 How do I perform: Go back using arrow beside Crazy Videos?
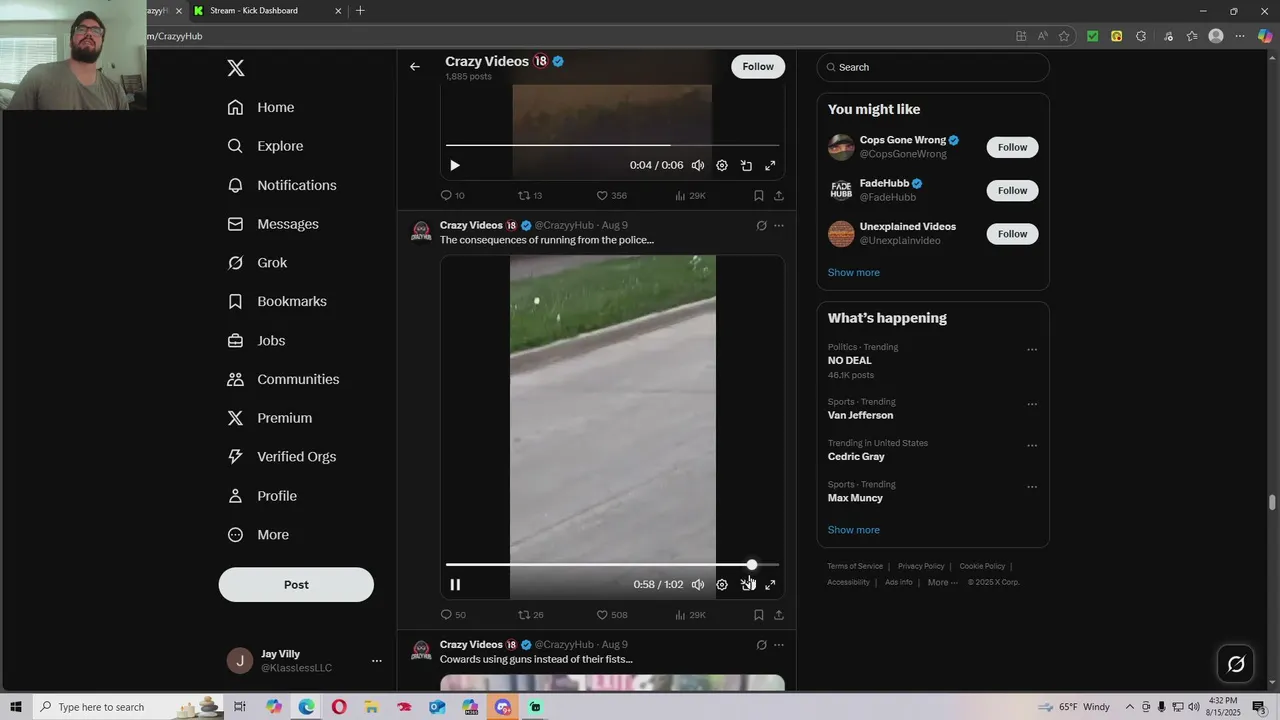point(415,67)
